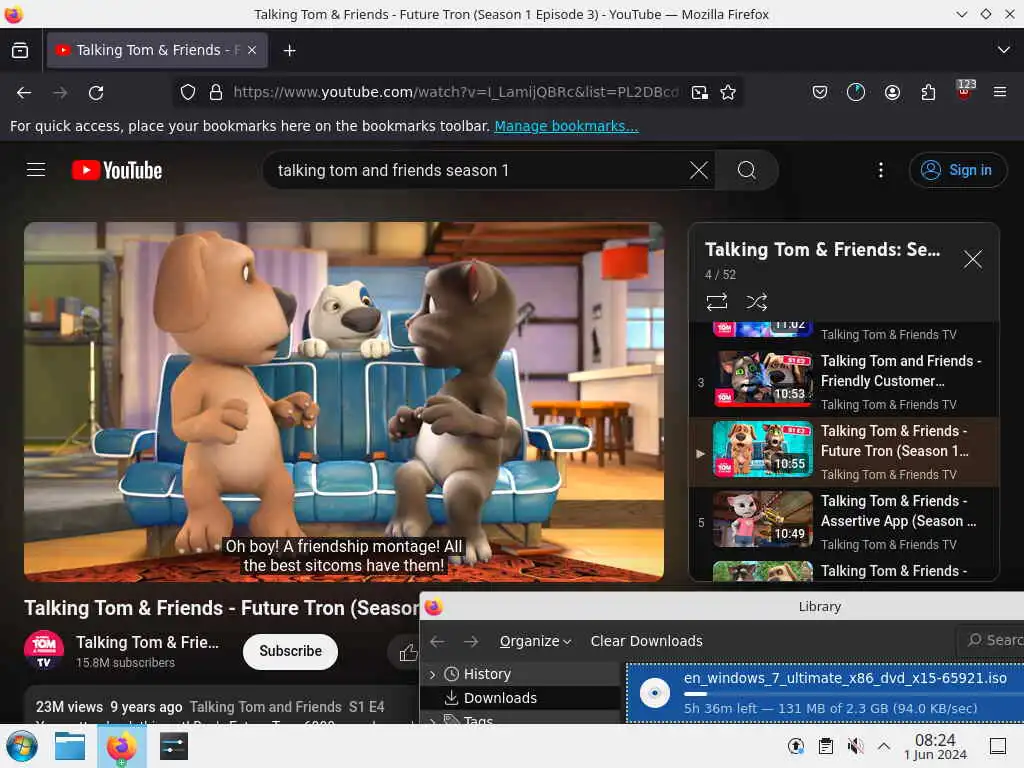This screenshot has height=768, width=1024.
Task: Open tracking protection shield icon
Action: 187,93
